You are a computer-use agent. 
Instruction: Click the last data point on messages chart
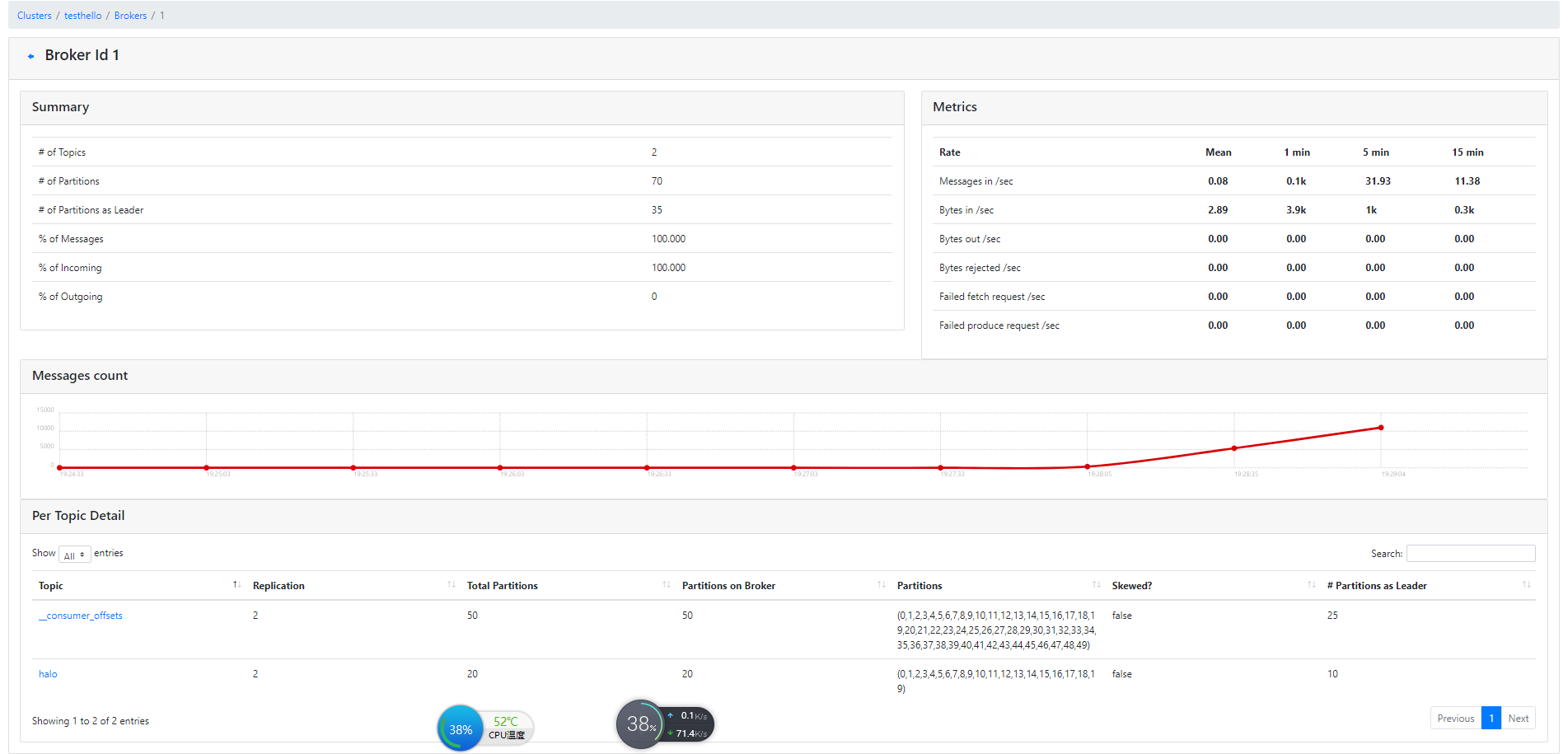coord(1381,428)
